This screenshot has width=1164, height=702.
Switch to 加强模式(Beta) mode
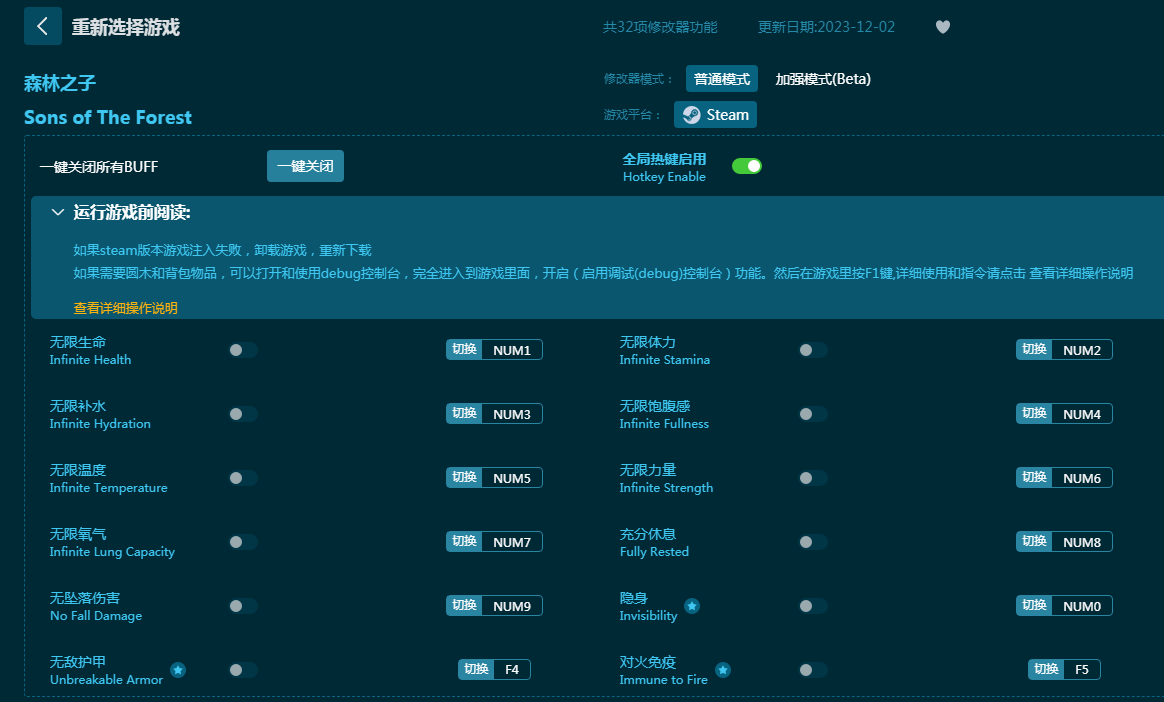click(823, 79)
